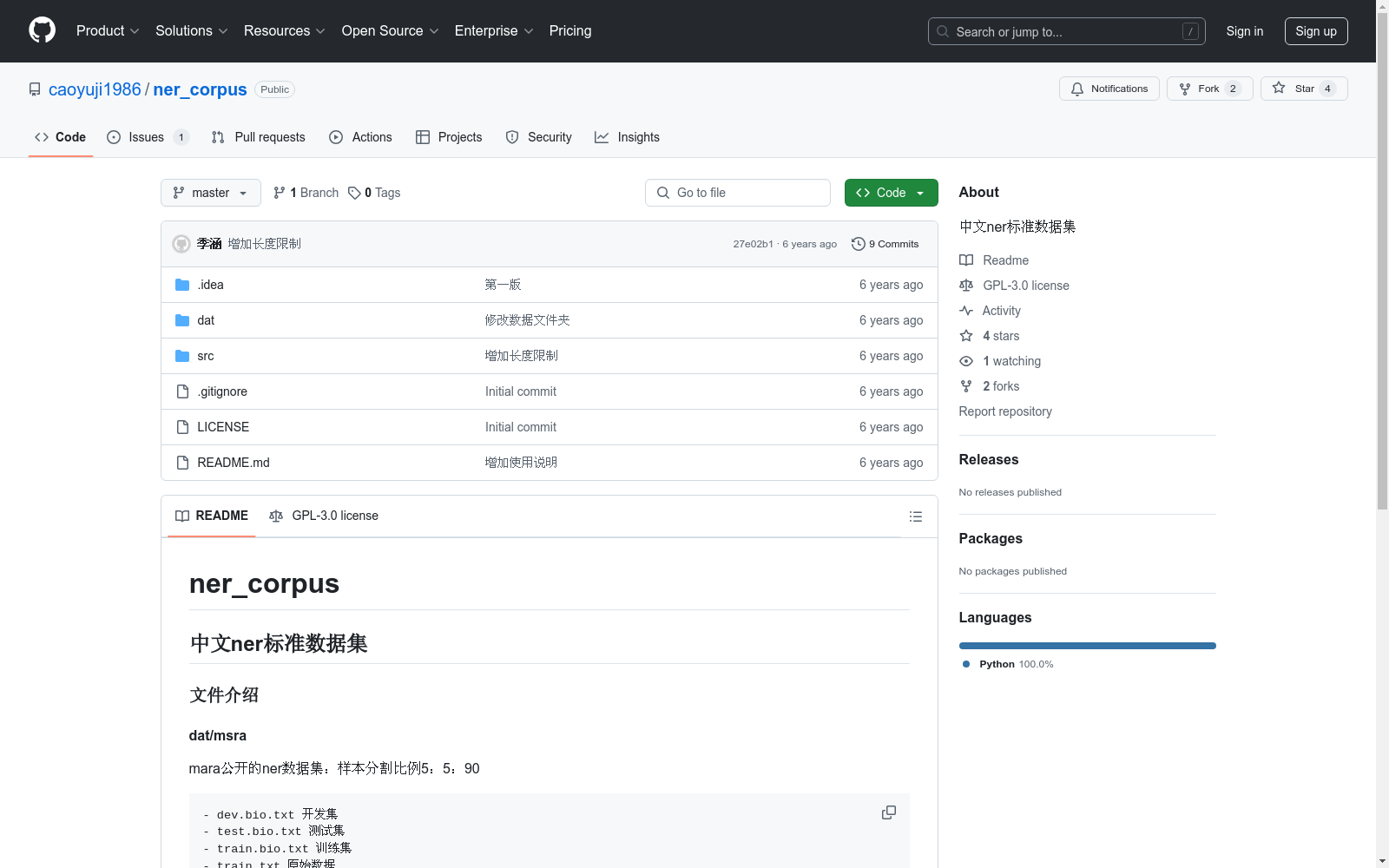This screenshot has height=868, width=1389.
Task: Click the Fork icon button
Action: click(x=1185, y=89)
